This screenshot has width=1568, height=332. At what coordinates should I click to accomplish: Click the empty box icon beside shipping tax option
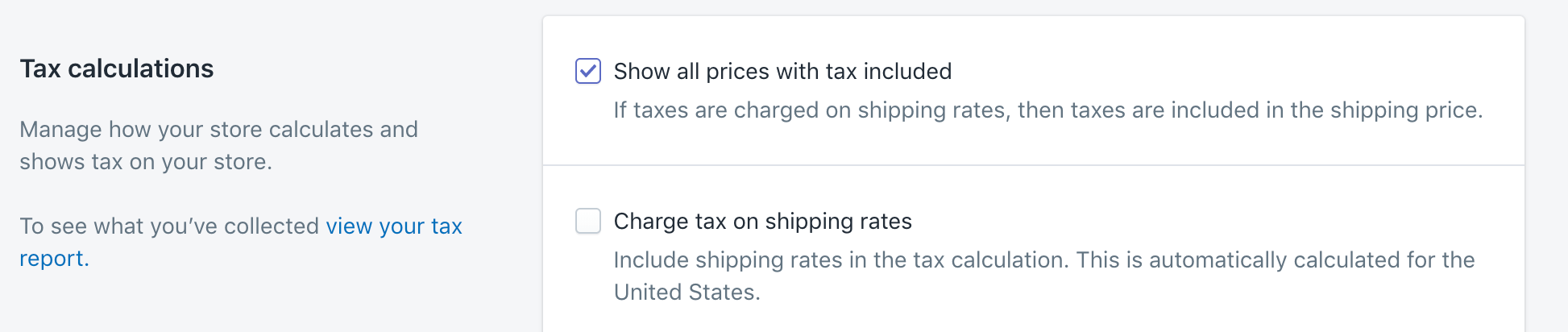tap(588, 221)
